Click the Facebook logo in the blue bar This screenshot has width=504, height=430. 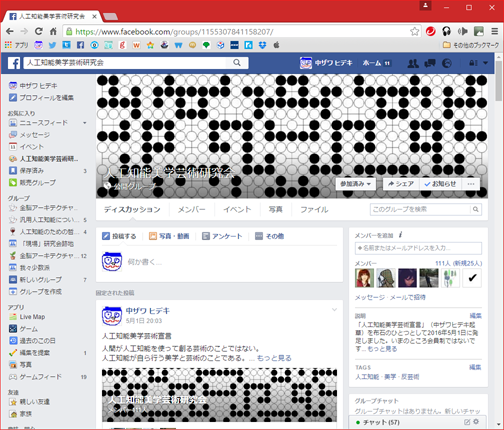(14, 63)
